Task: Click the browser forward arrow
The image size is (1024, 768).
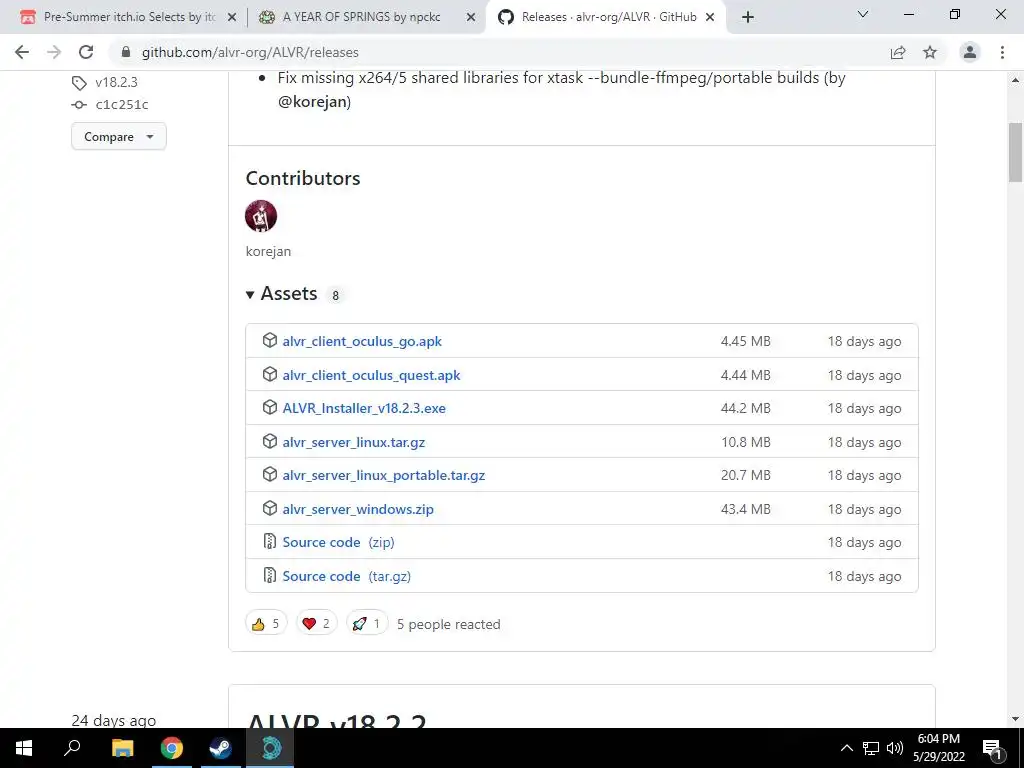Action: (54, 52)
